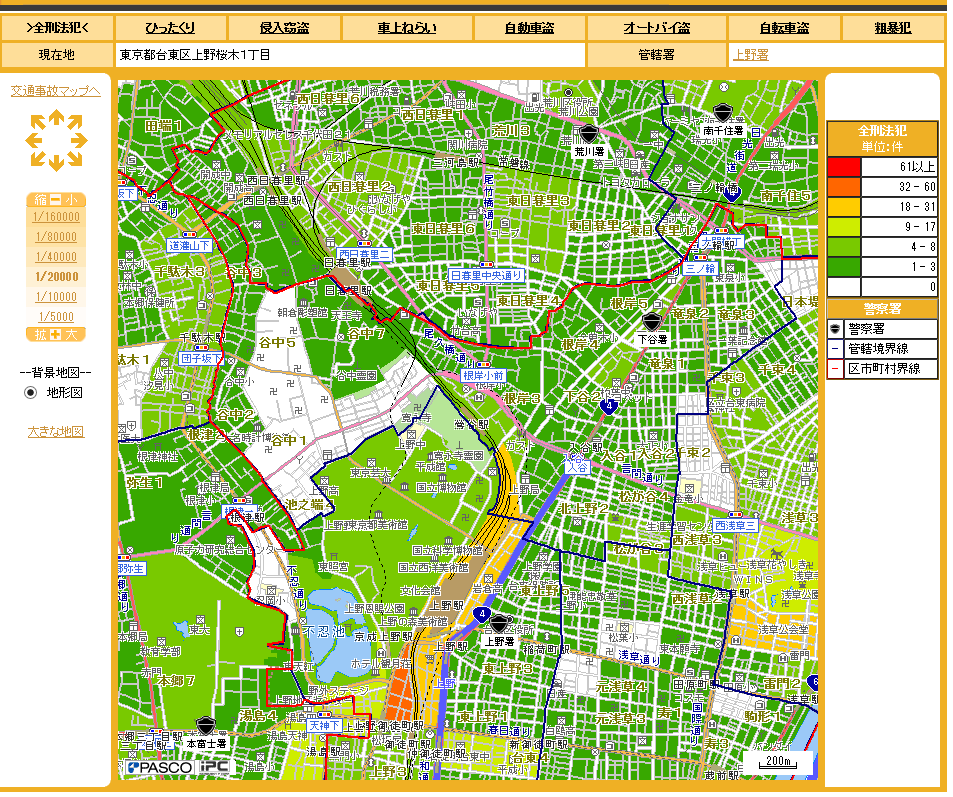
Task: Click the 現在地 address field
Action: (349, 55)
